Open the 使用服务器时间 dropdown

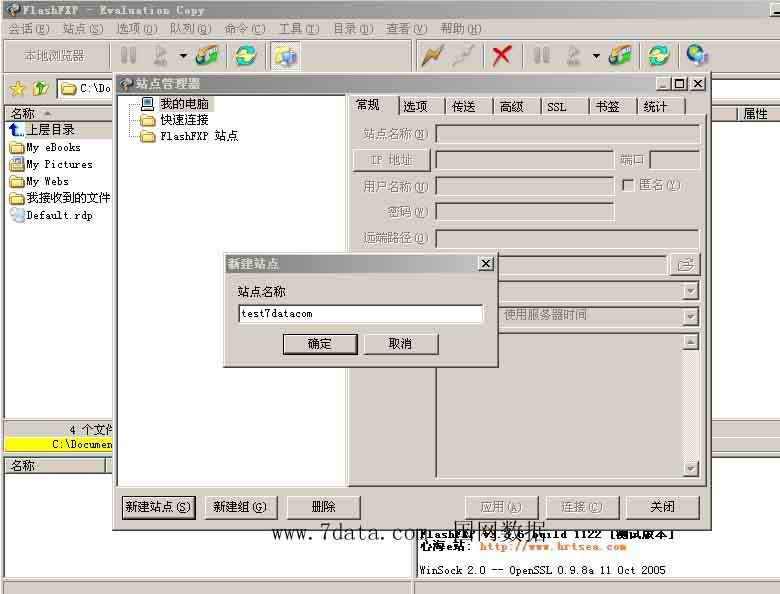(x=690, y=316)
